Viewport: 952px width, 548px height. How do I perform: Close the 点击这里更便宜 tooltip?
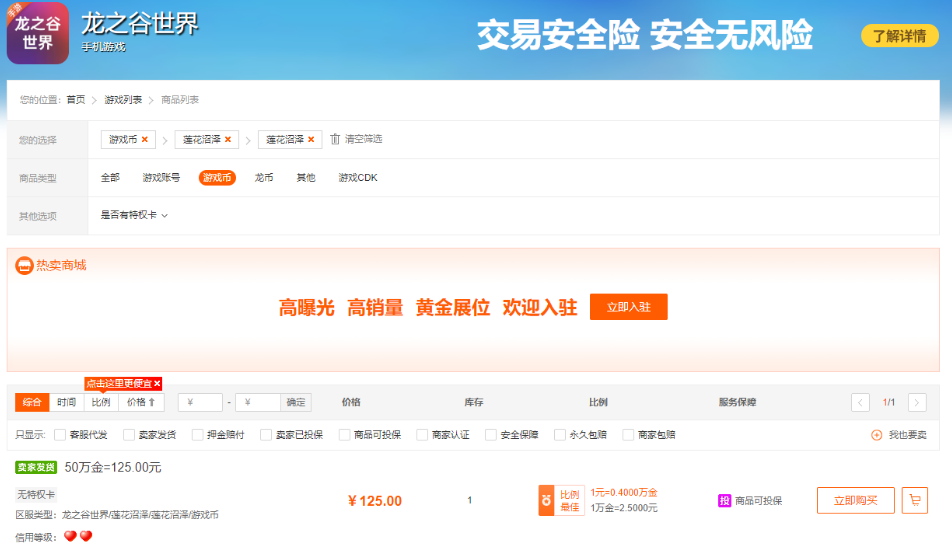(157, 384)
